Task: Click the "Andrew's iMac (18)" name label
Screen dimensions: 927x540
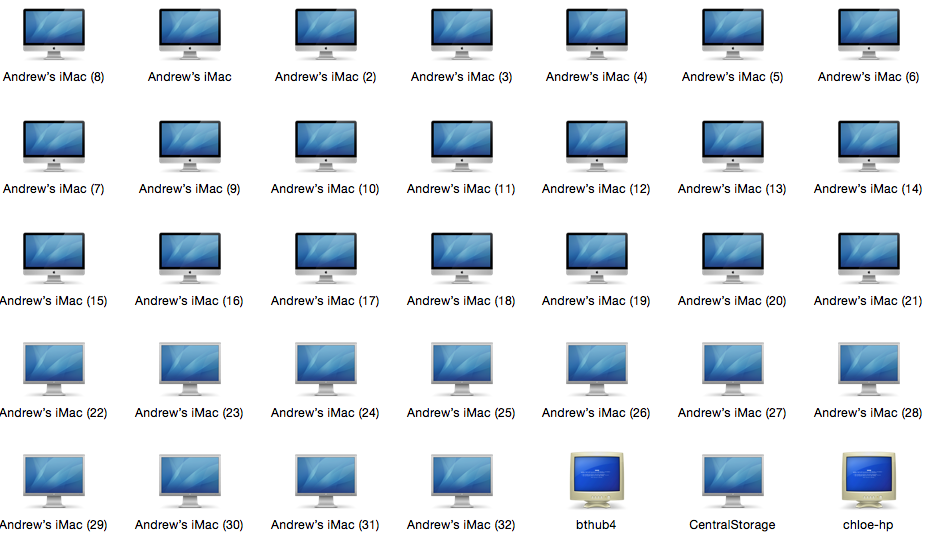Action: pos(461,300)
